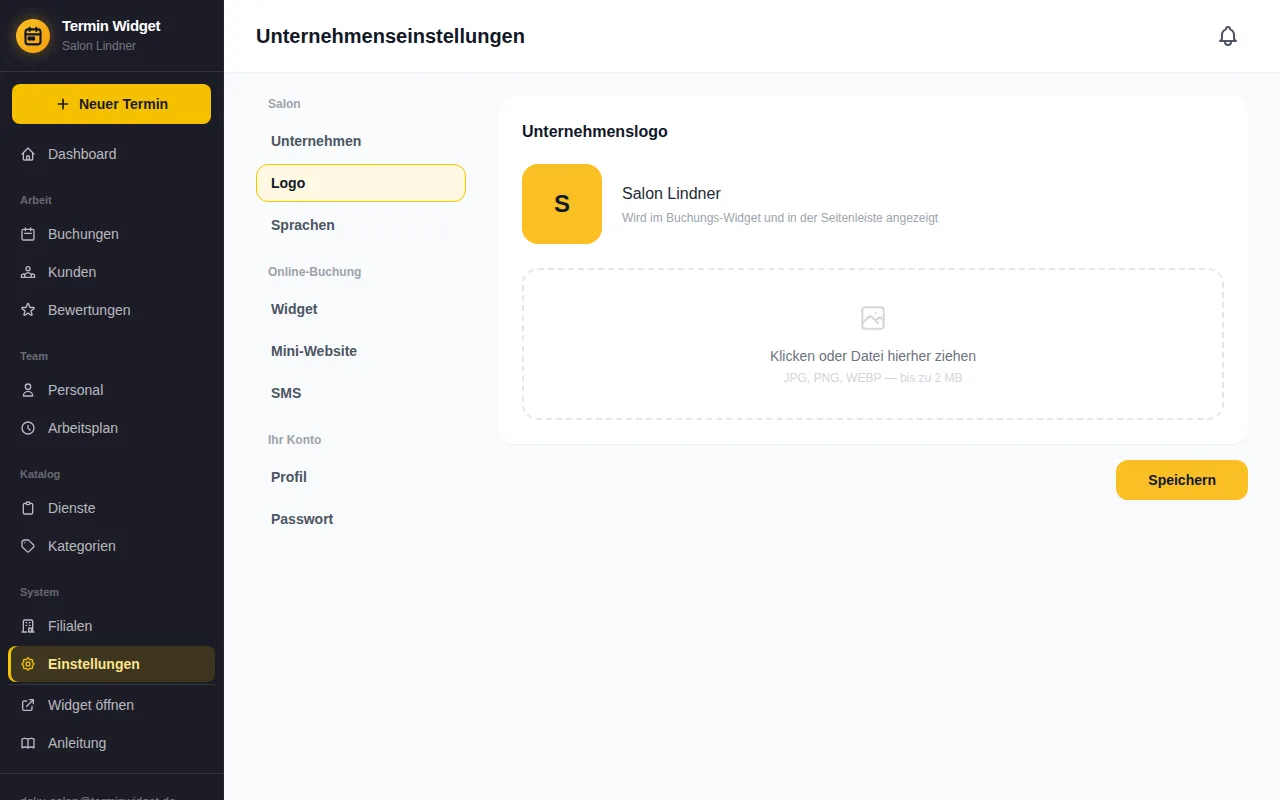
Task: Switch to the Sprachen settings section
Action: (361, 225)
